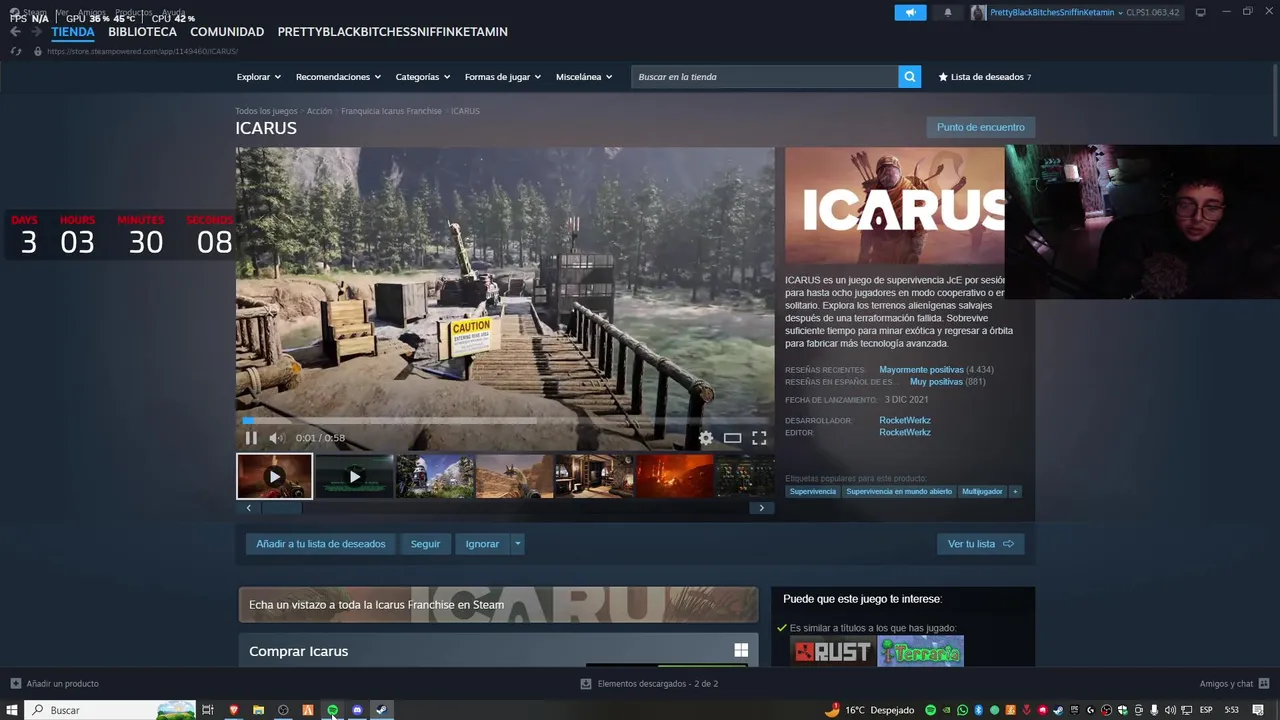The height and width of the screenshot is (720, 1280).
Task: Open the system volume tray icon
Action: [1170, 710]
